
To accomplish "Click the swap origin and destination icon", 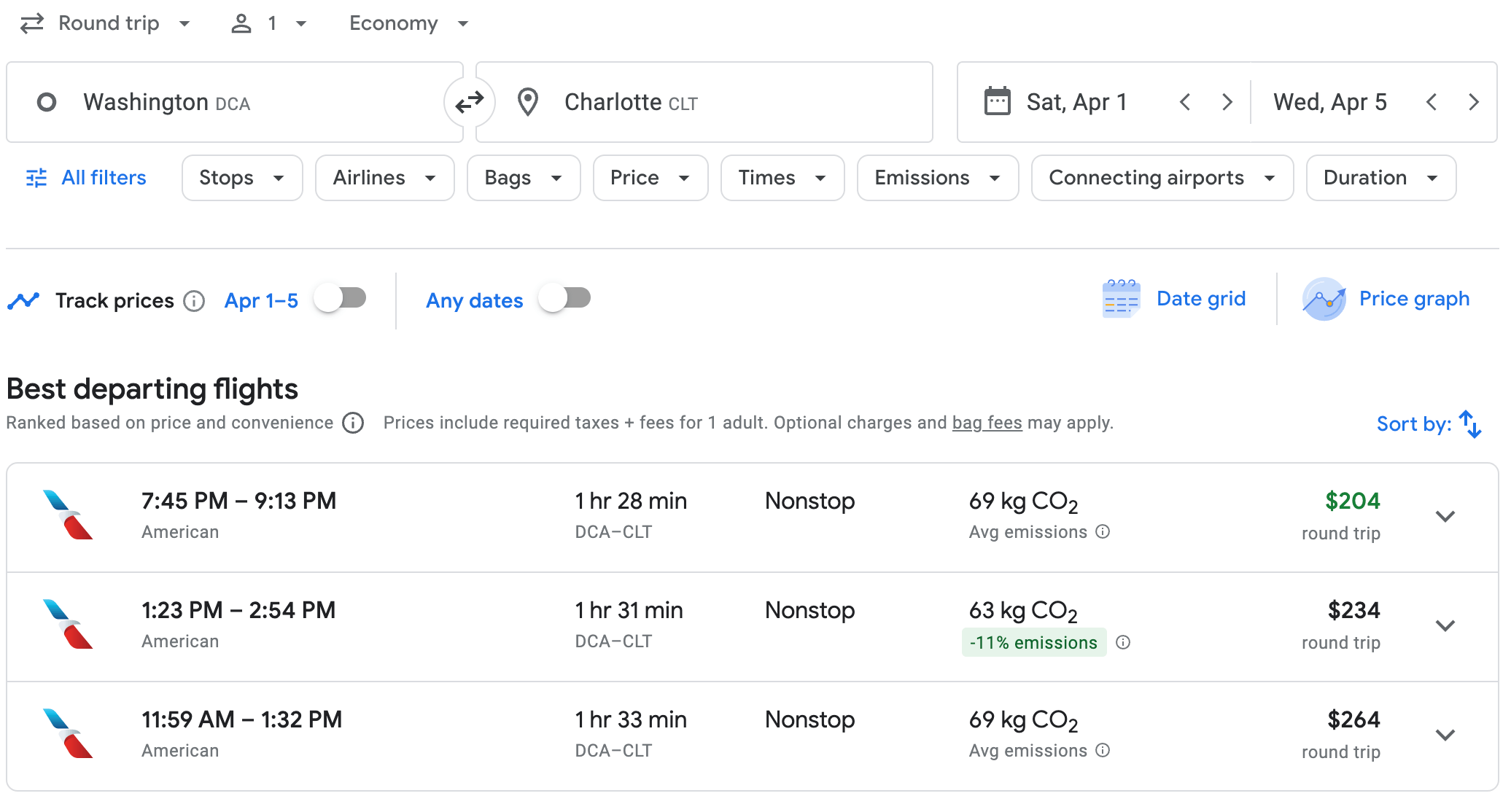I will (470, 102).
